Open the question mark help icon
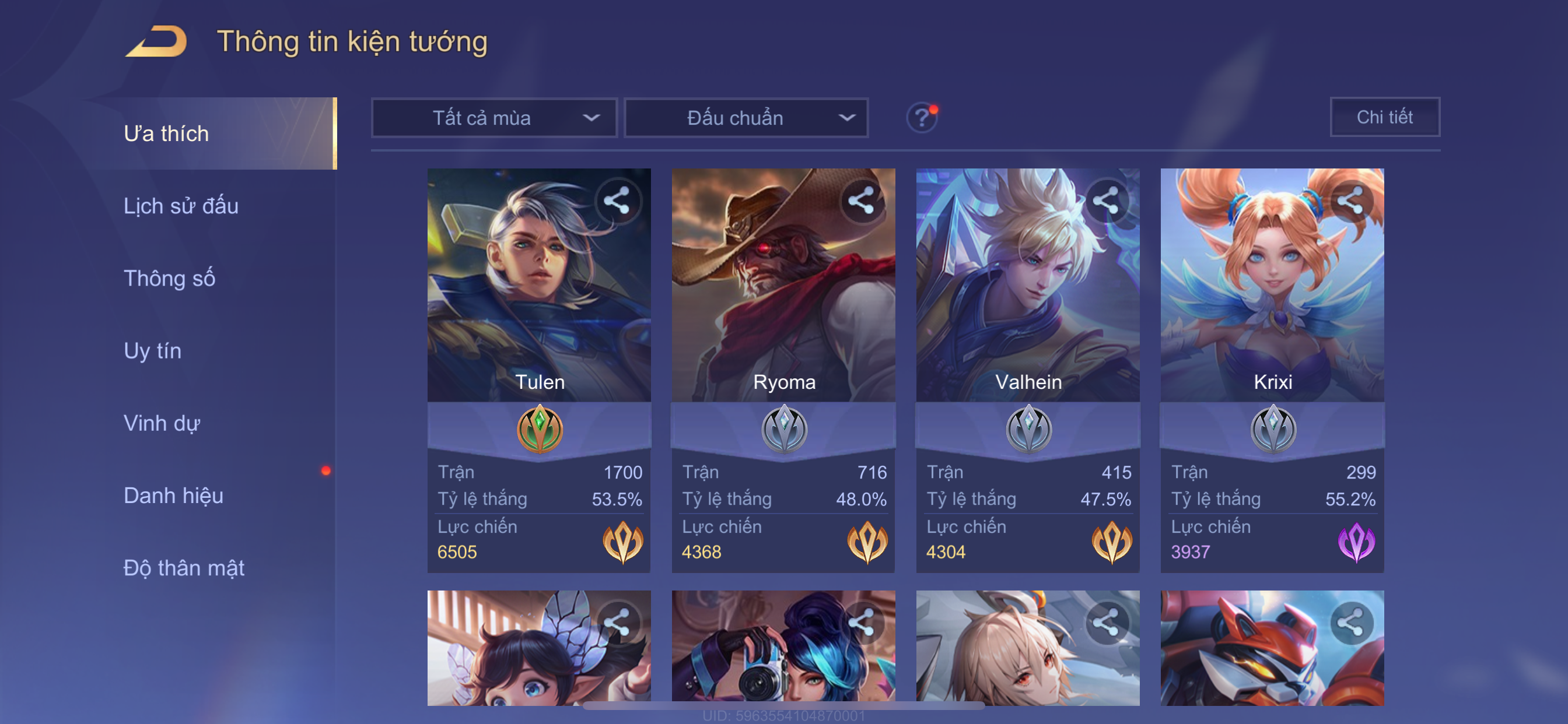Viewport: 1568px width, 724px height. coord(922,117)
